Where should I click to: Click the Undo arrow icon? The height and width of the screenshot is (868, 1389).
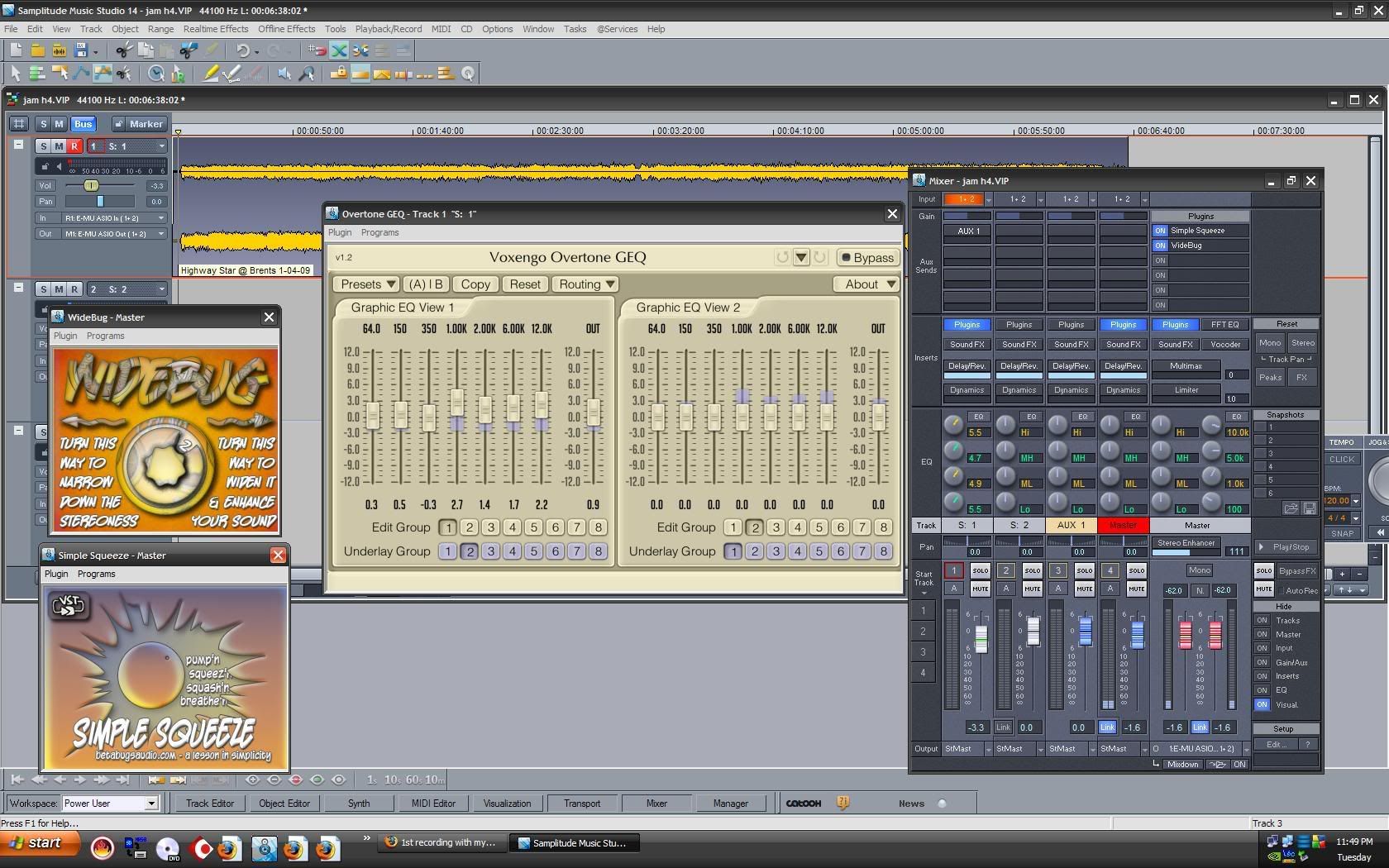pyautogui.click(x=242, y=51)
